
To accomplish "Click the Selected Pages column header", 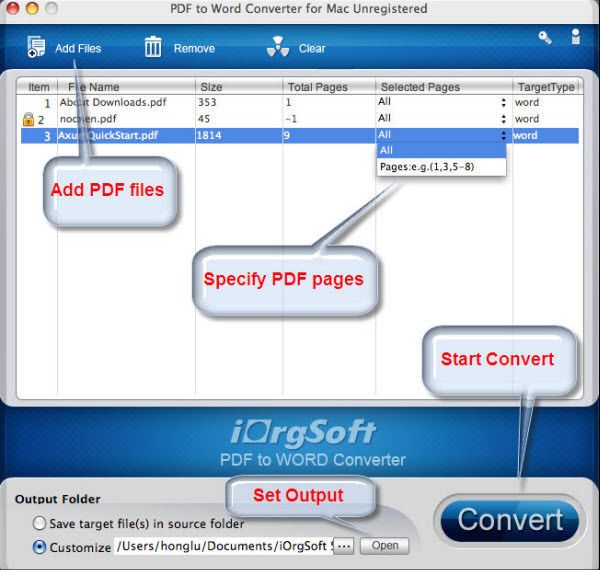I will point(443,87).
